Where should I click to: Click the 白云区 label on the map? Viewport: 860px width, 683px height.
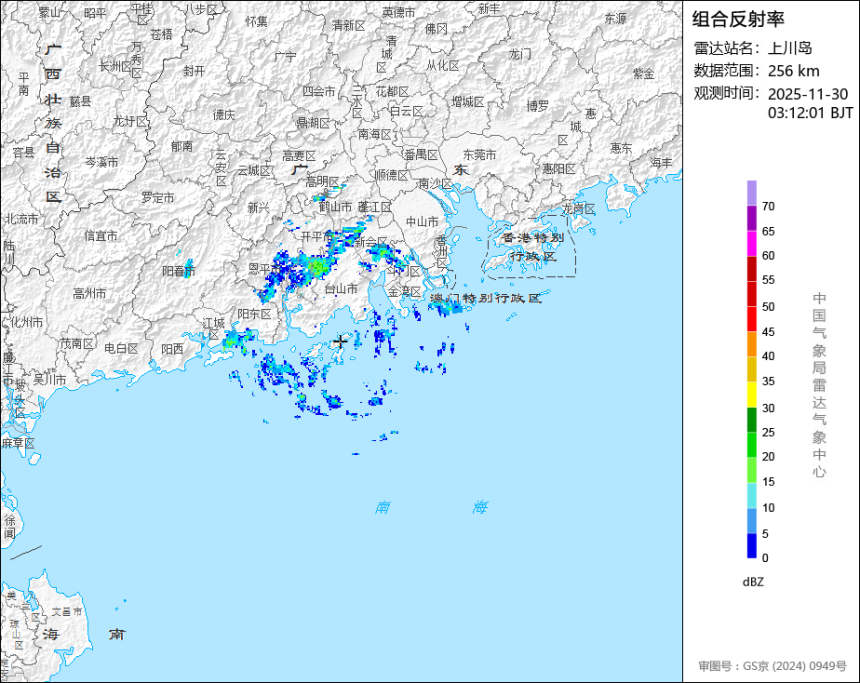coord(406,111)
